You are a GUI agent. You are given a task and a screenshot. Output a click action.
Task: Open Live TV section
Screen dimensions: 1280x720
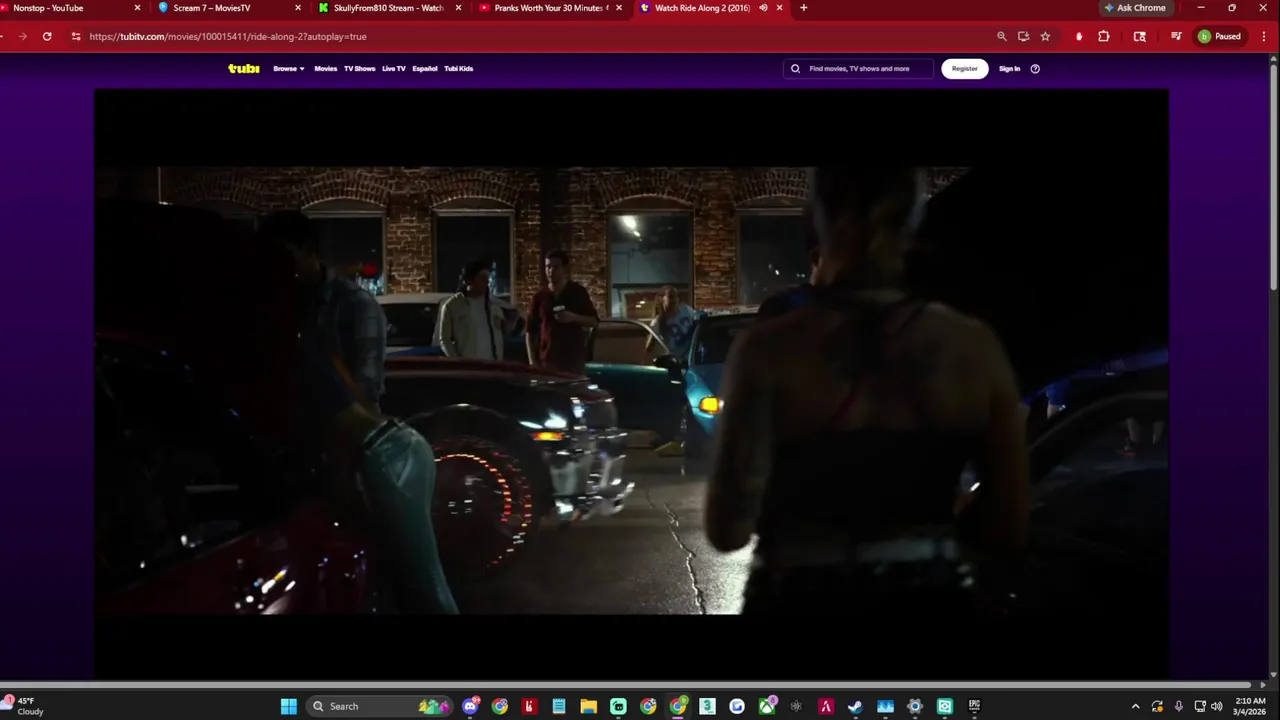394,69
